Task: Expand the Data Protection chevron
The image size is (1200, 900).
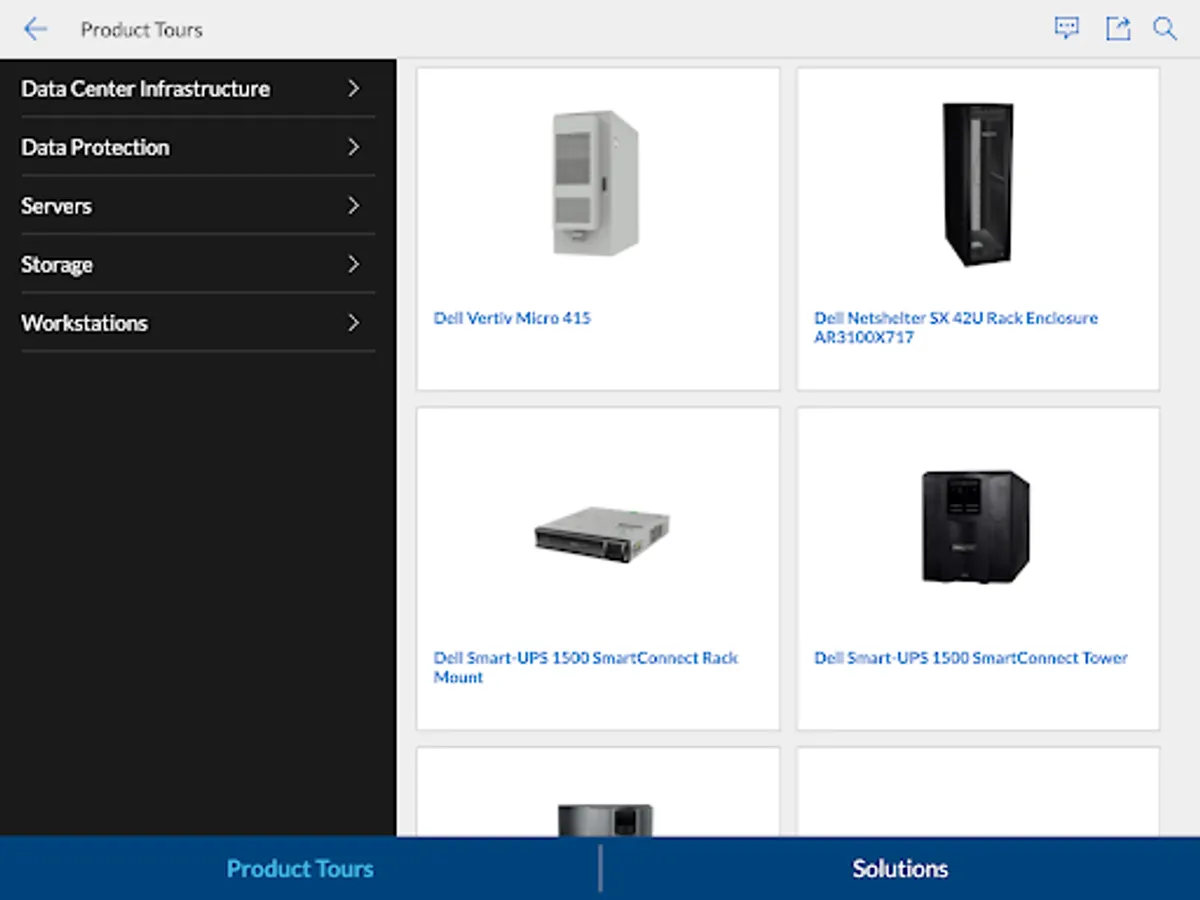Action: pyautogui.click(x=353, y=147)
